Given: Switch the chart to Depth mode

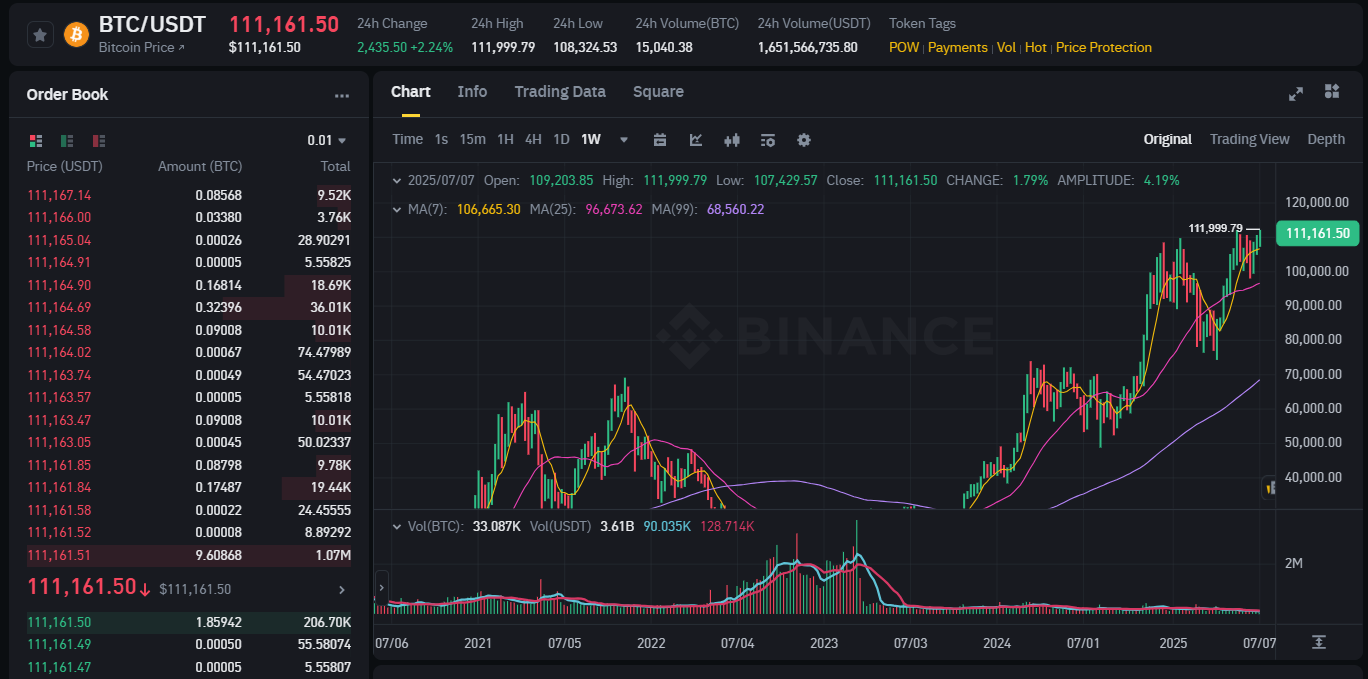Looking at the screenshot, I should click(1325, 139).
